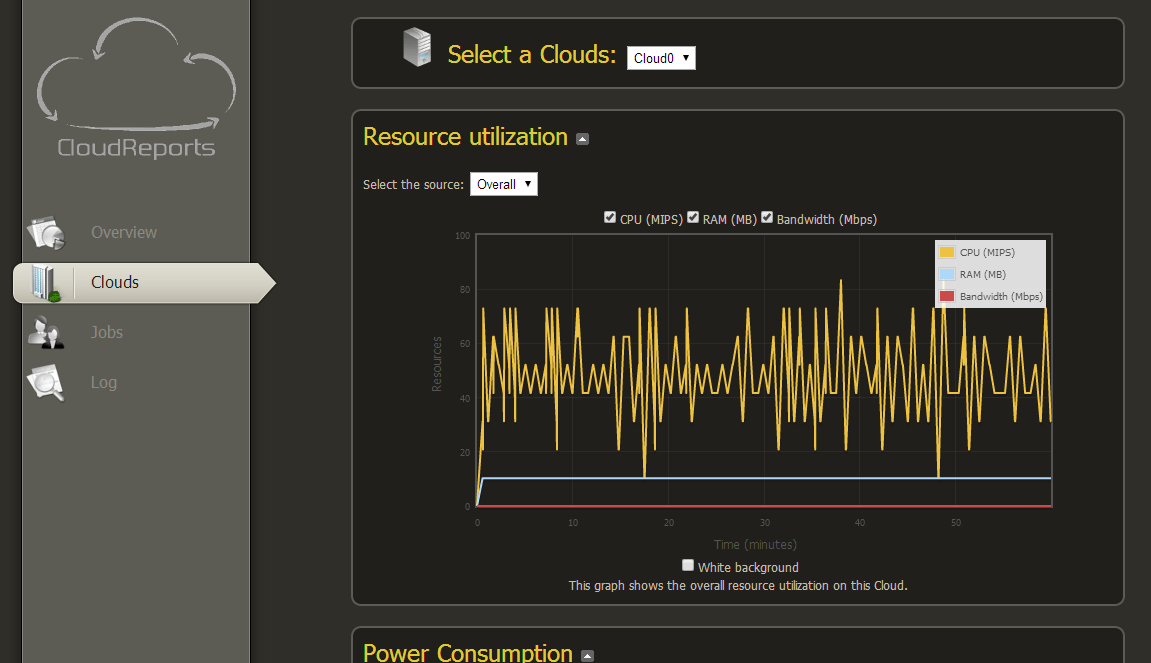Collapse the Power Consumption section arrow
Screen dimensions: 1151x663
pyautogui.click(x=587, y=656)
